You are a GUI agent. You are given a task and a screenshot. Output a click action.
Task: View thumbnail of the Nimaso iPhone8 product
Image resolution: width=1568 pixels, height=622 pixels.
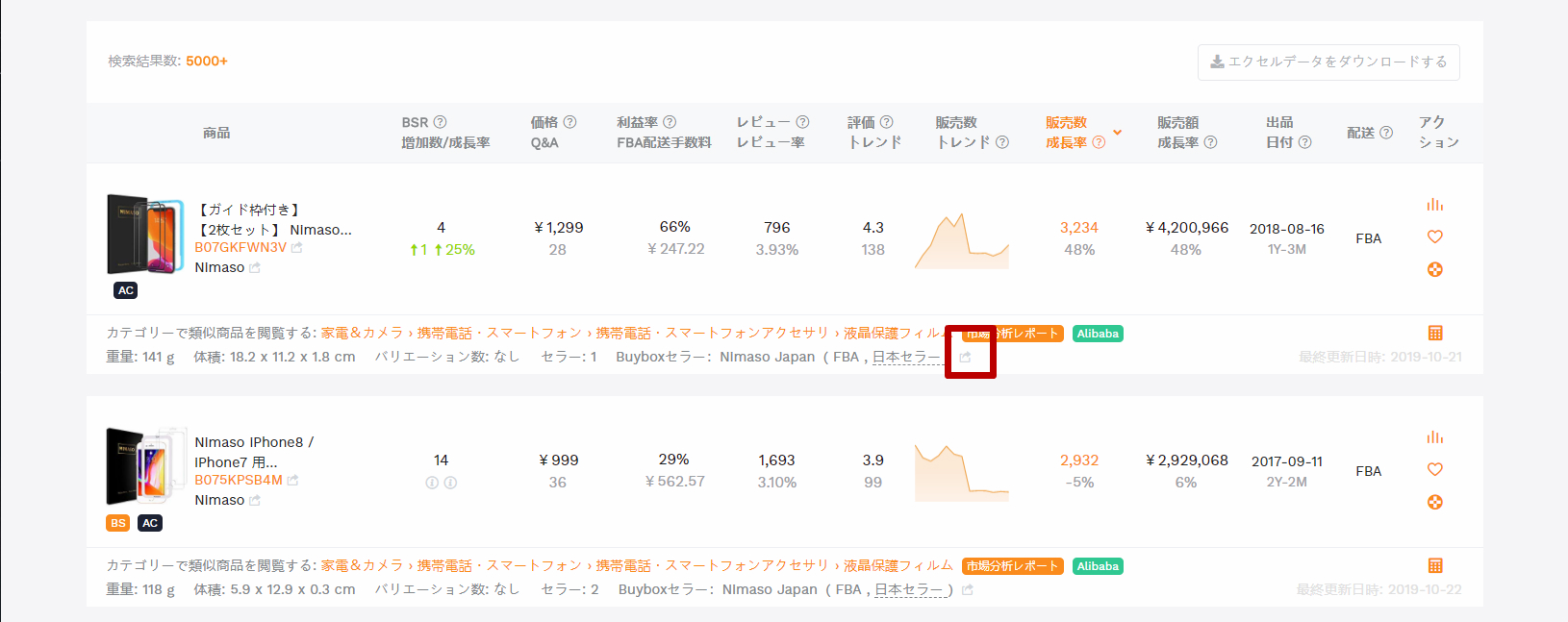[x=145, y=466]
